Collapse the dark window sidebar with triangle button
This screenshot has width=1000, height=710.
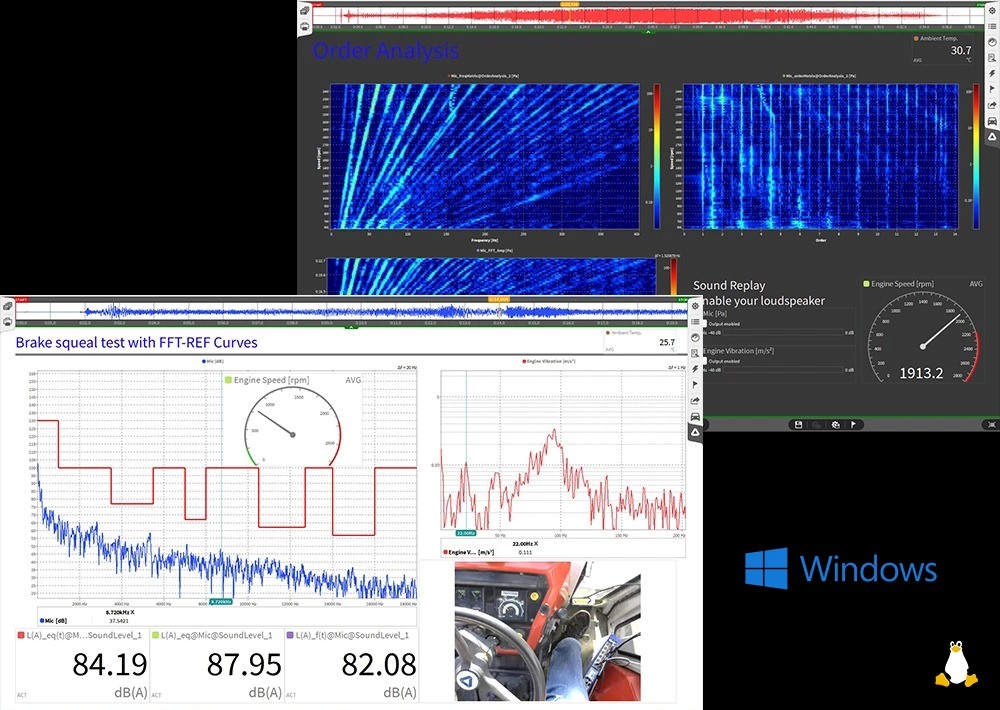coord(991,136)
